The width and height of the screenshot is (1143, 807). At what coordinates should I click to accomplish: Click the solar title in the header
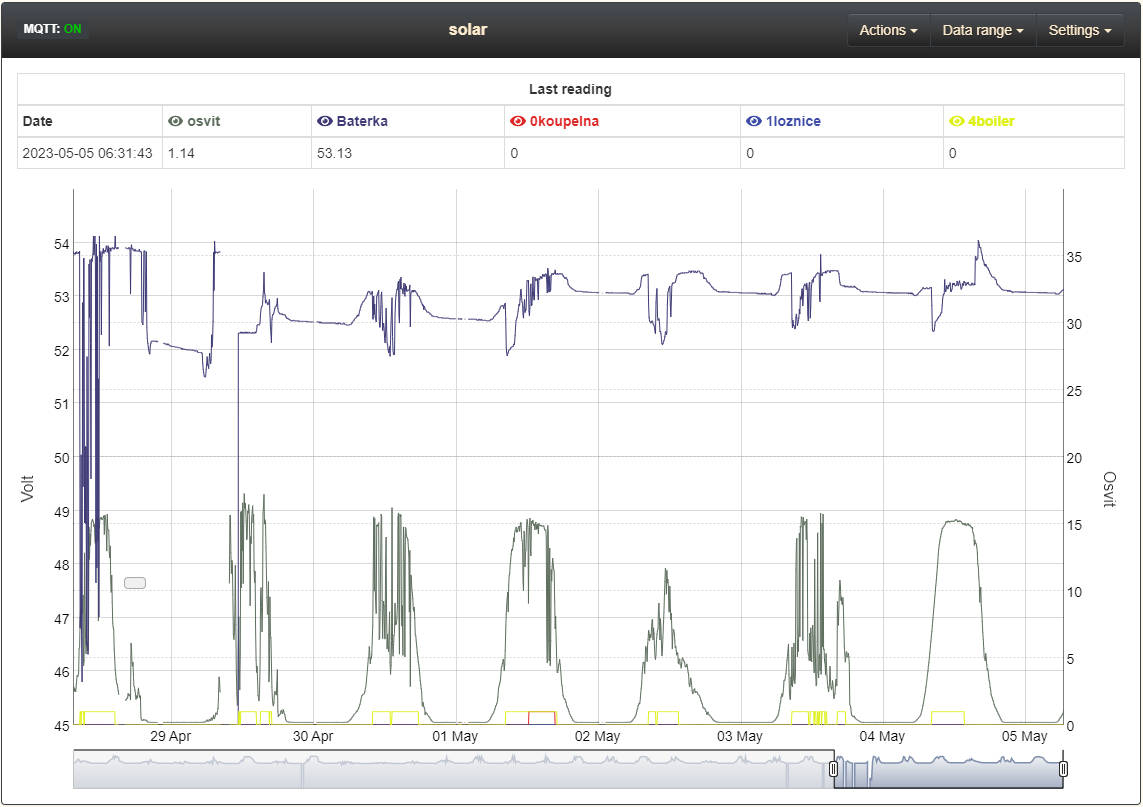(468, 29)
